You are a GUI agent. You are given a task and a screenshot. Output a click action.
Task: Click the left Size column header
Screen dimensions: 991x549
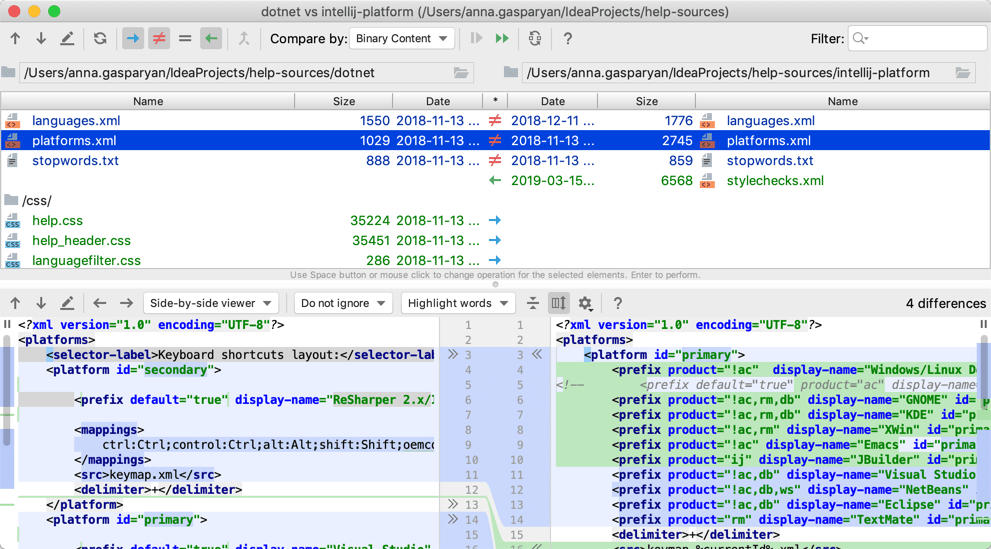pyautogui.click(x=343, y=101)
